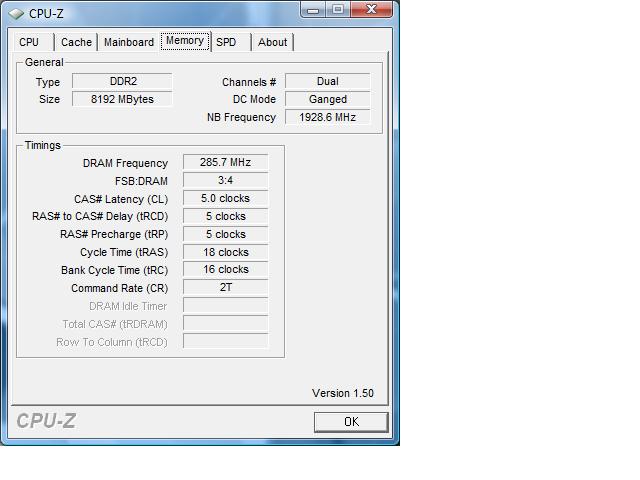This screenshot has height=480, width=640.
Task: Click the Type field showing DDR2
Action: [x=122, y=81]
